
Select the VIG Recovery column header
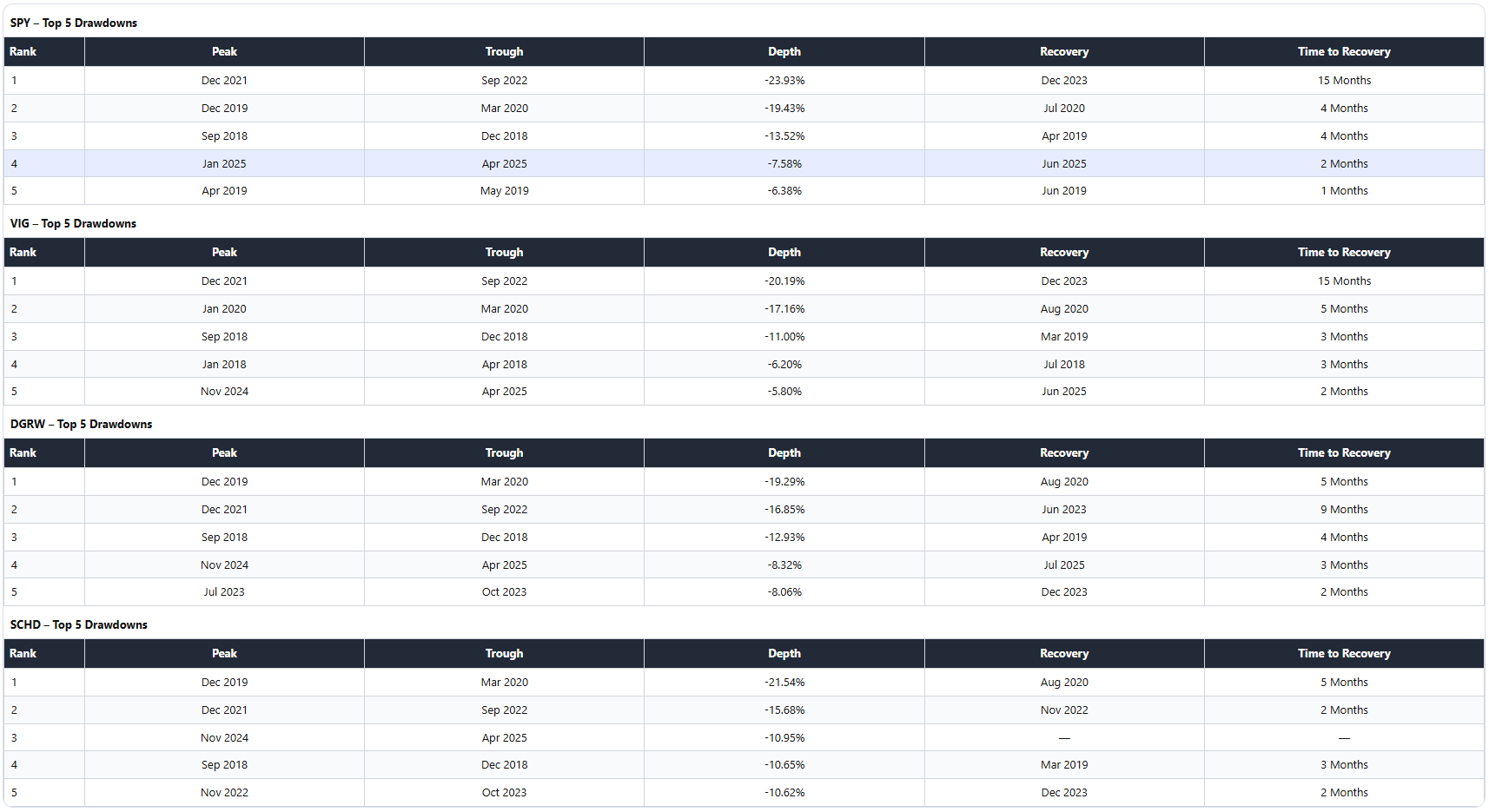click(1064, 253)
